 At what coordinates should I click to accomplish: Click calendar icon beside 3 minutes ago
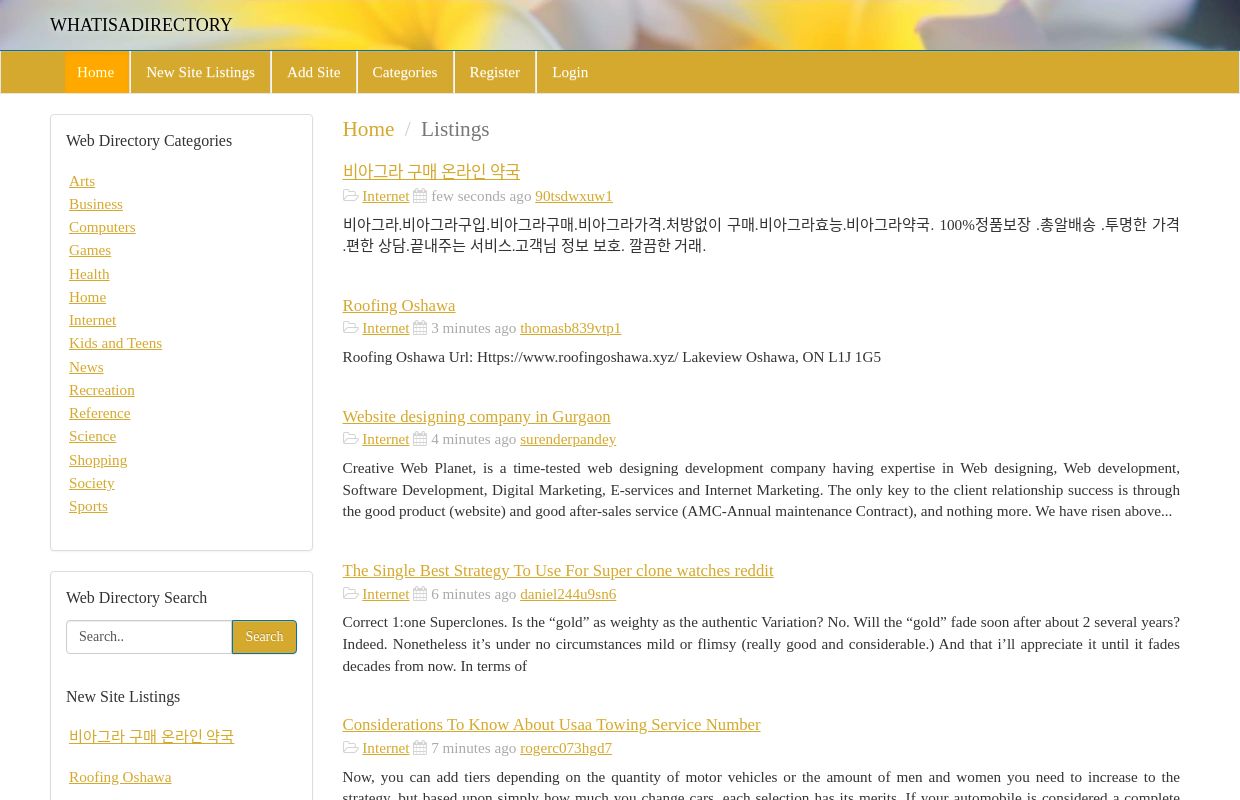(x=420, y=328)
